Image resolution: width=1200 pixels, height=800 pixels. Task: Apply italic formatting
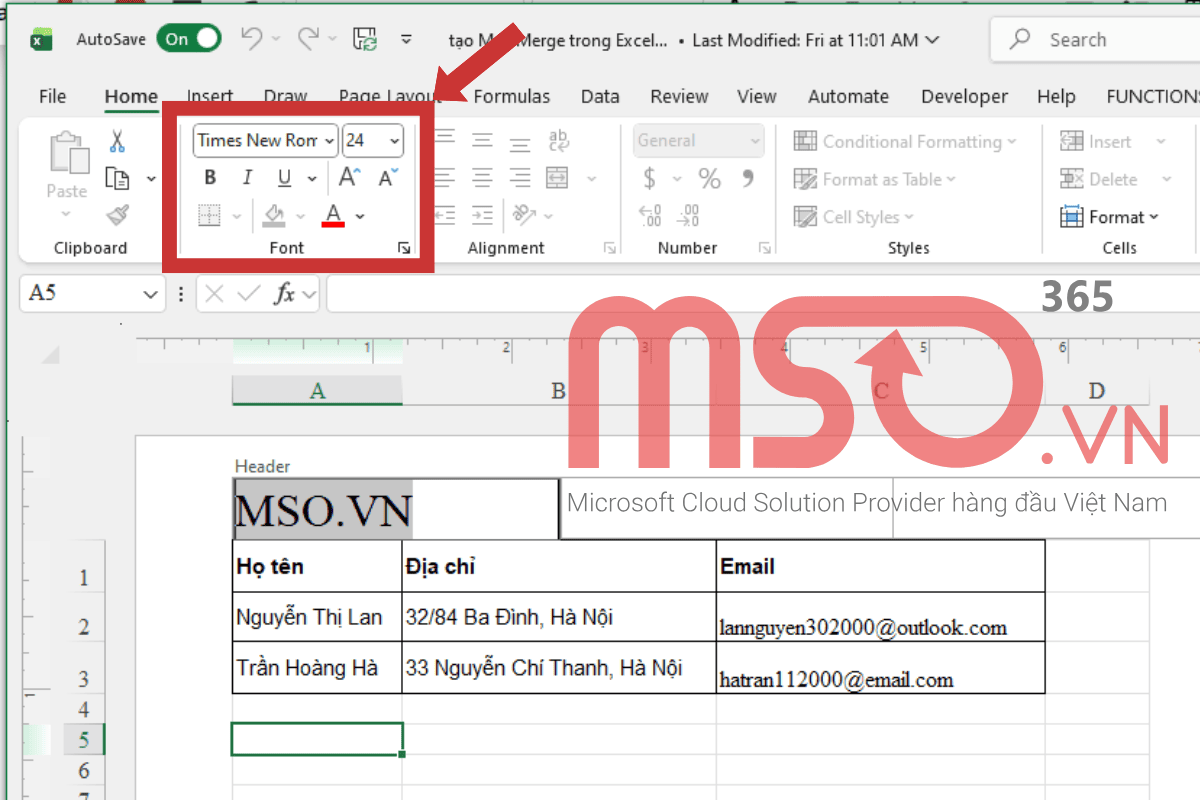(246, 177)
